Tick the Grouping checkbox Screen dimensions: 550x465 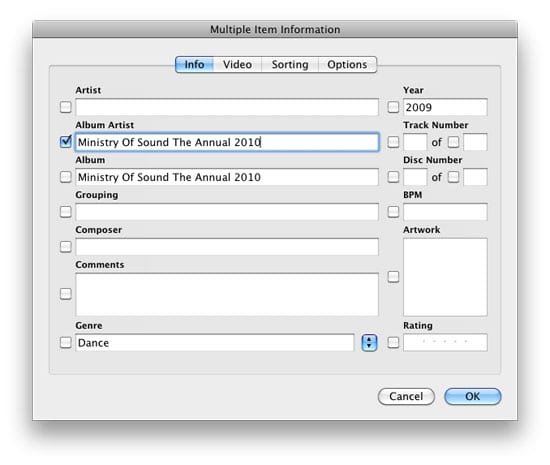pos(66,212)
